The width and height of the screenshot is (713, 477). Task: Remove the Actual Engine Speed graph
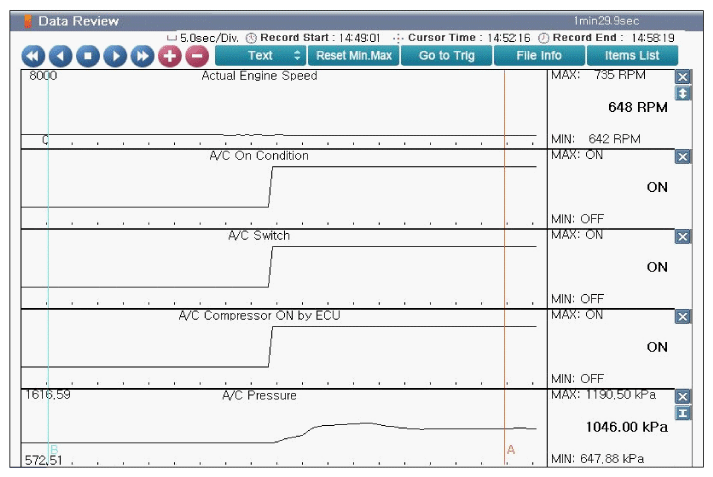[x=683, y=77]
